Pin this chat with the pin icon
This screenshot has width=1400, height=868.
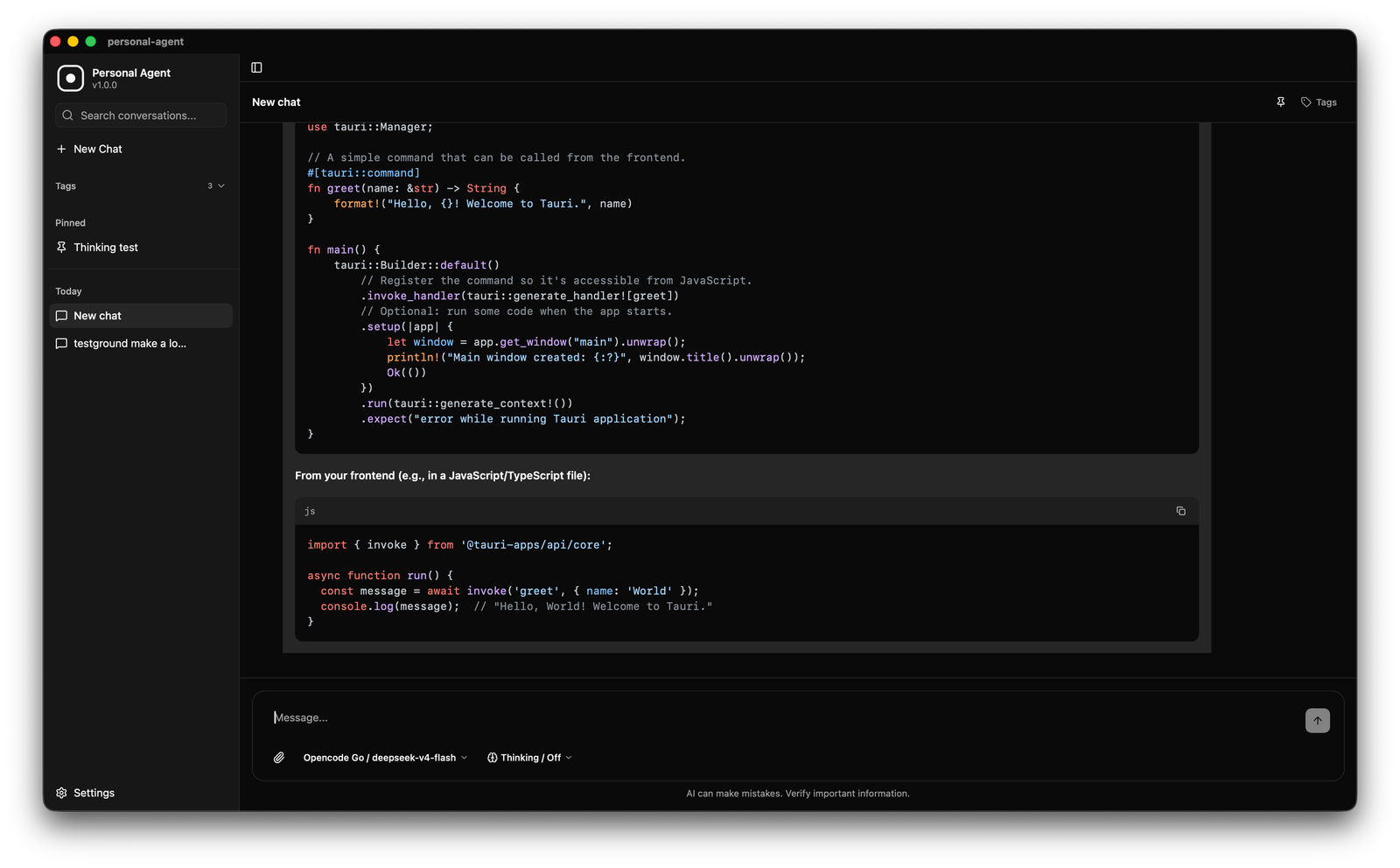click(1280, 102)
